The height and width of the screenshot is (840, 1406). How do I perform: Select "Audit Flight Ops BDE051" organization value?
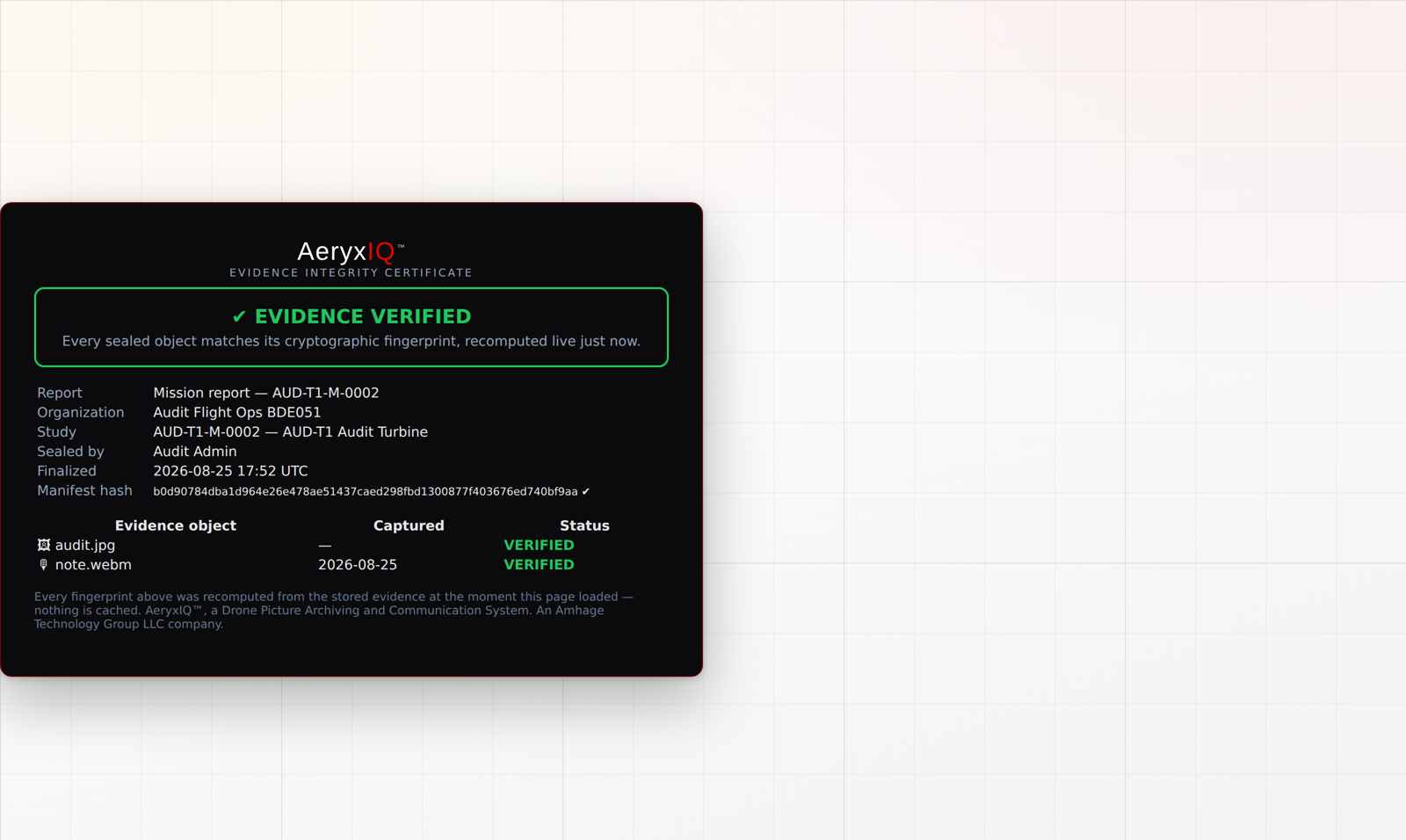(237, 412)
